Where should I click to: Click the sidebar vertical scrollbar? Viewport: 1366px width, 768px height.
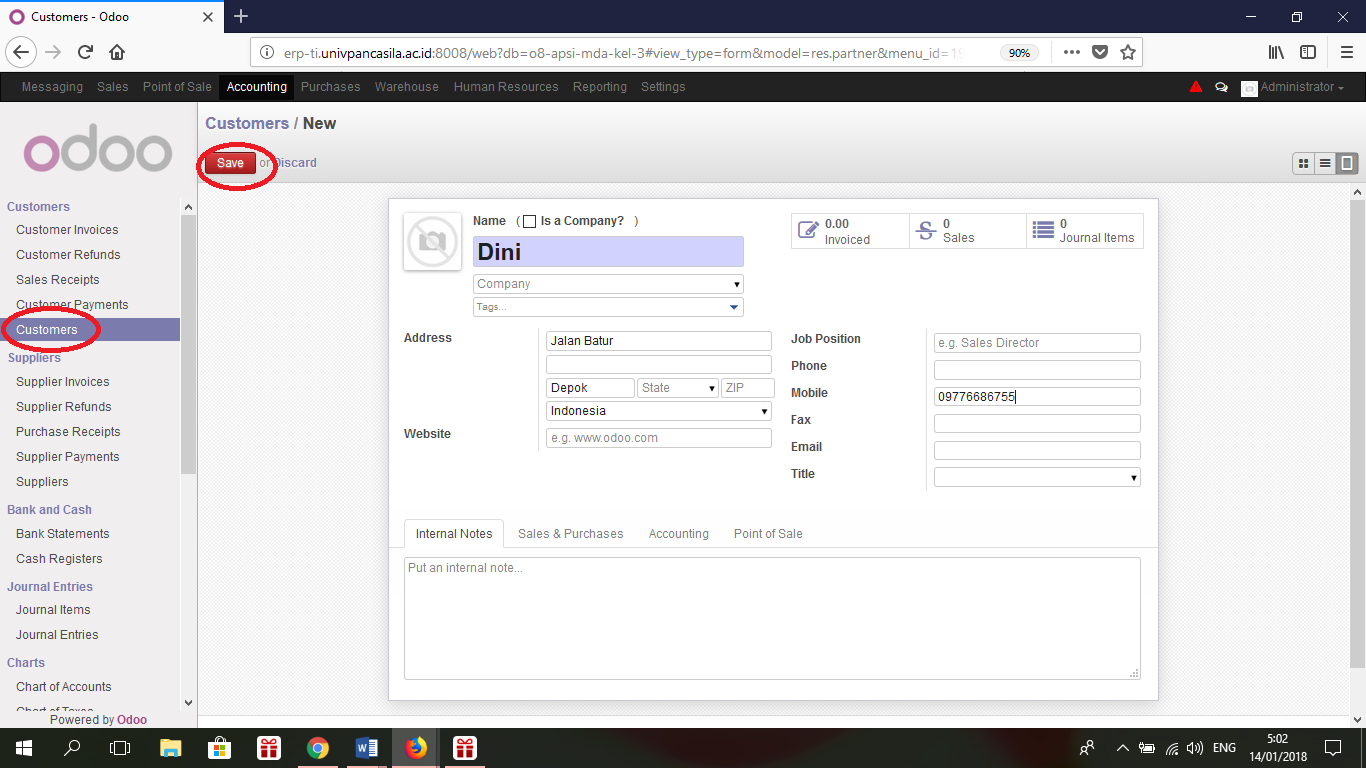[189, 344]
